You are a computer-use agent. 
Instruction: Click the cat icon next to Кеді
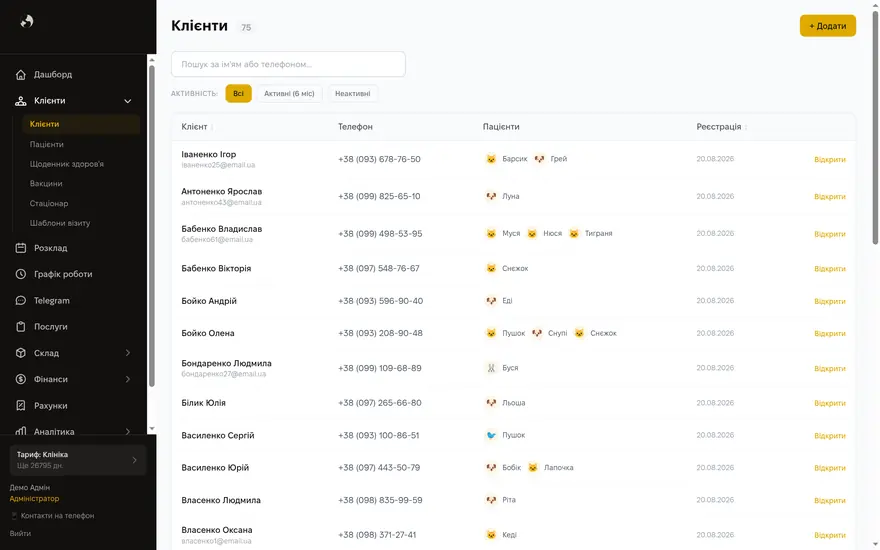tap(491, 535)
